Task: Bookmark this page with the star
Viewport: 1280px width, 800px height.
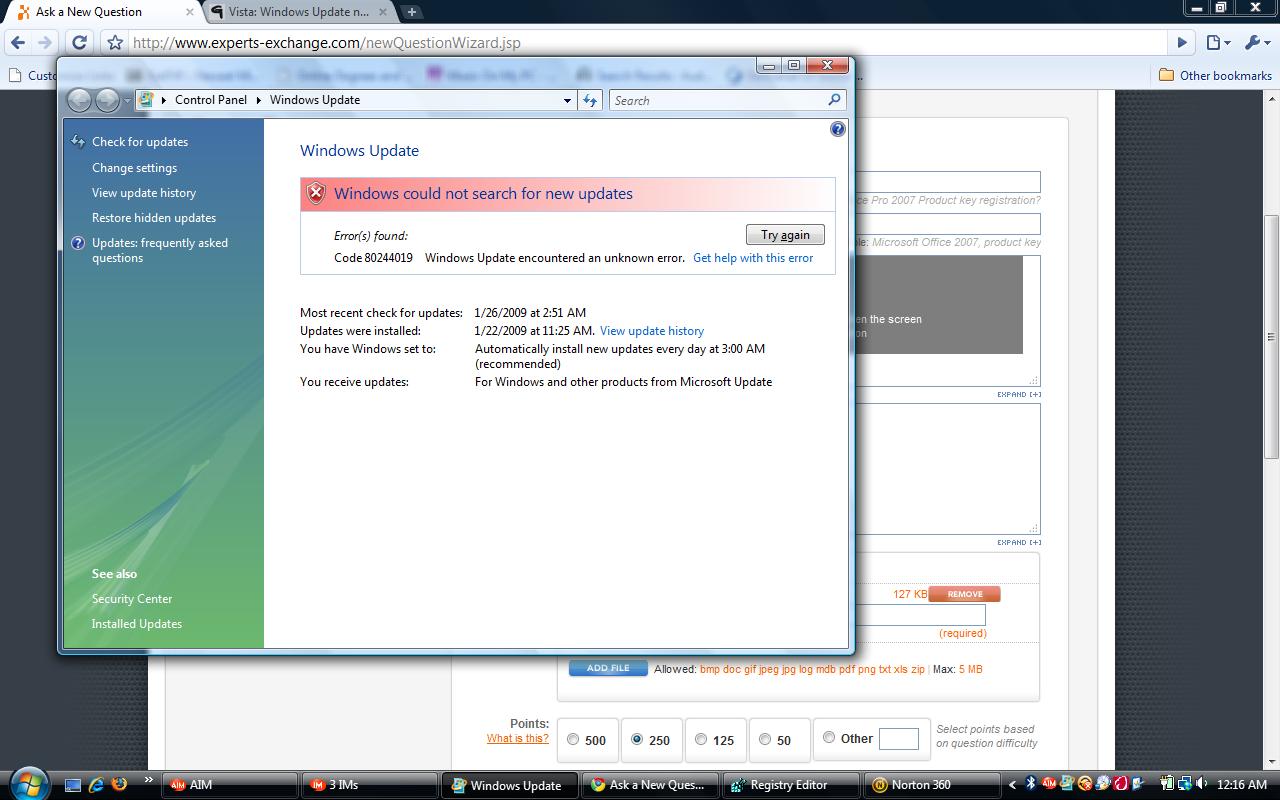Action: (x=115, y=43)
